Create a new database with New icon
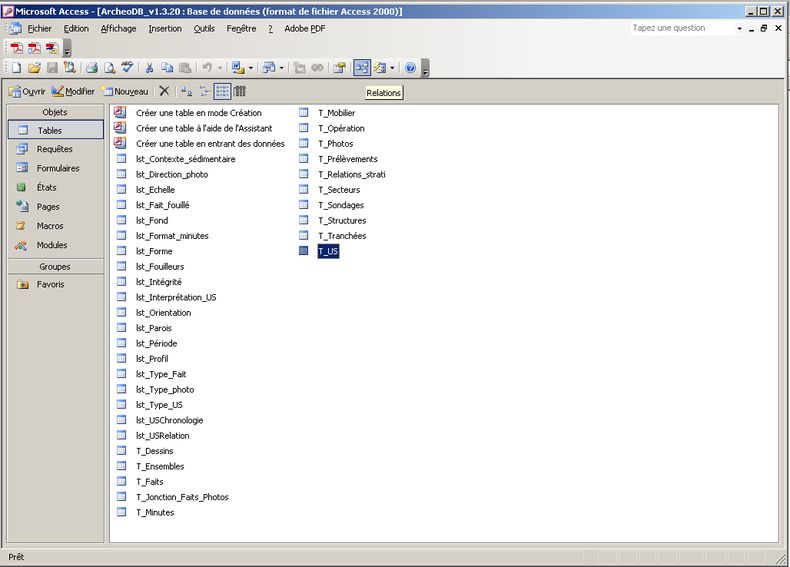This screenshot has width=790, height=567. pyautogui.click(x=16, y=68)
